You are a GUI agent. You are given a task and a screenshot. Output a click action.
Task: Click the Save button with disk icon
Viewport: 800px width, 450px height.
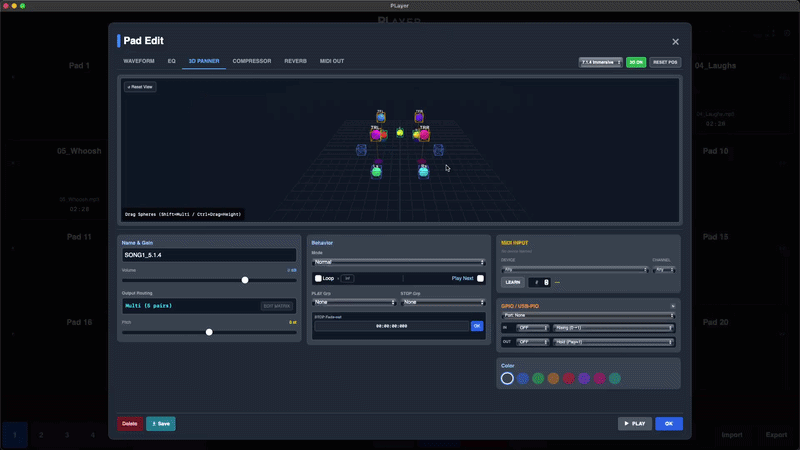160,423
